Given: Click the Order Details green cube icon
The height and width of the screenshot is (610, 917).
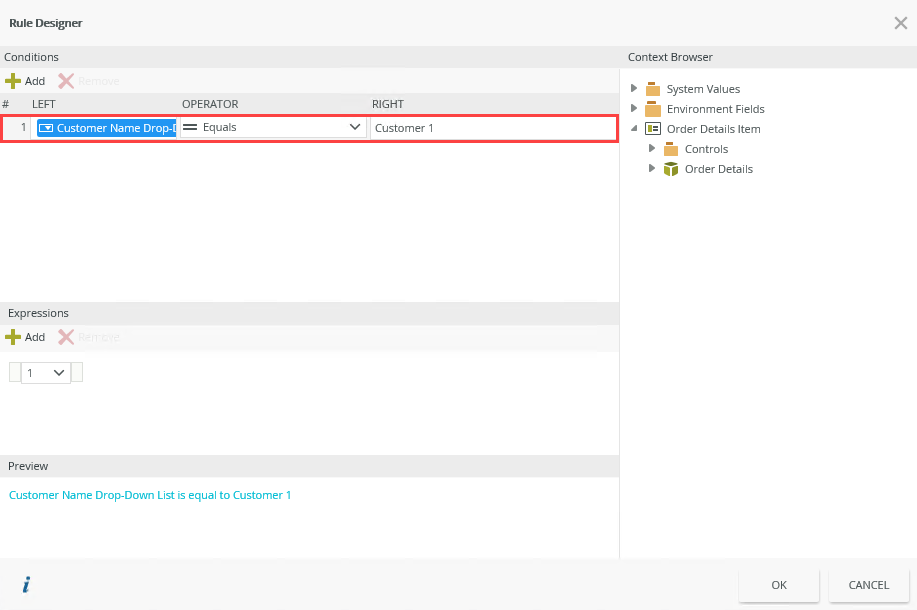Looking at the screenshot, I should pyautogui.click(x=671, y=169).
